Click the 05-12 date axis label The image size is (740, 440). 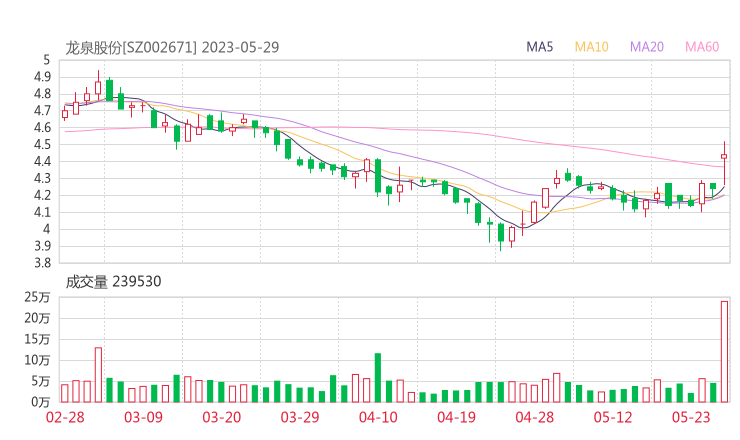coord(611,417)
